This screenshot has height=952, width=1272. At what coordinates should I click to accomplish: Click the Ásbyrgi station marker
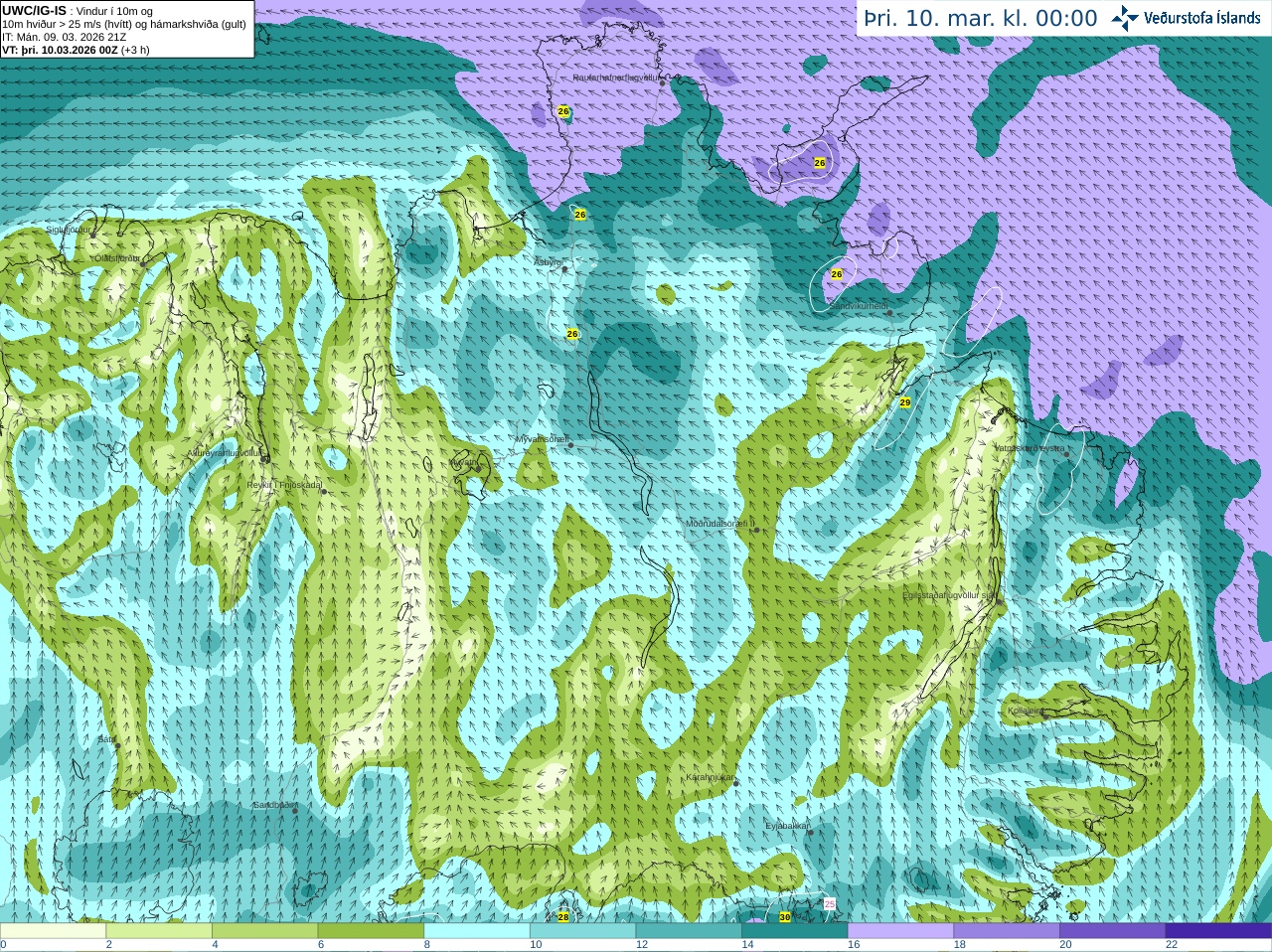[564, 269]
